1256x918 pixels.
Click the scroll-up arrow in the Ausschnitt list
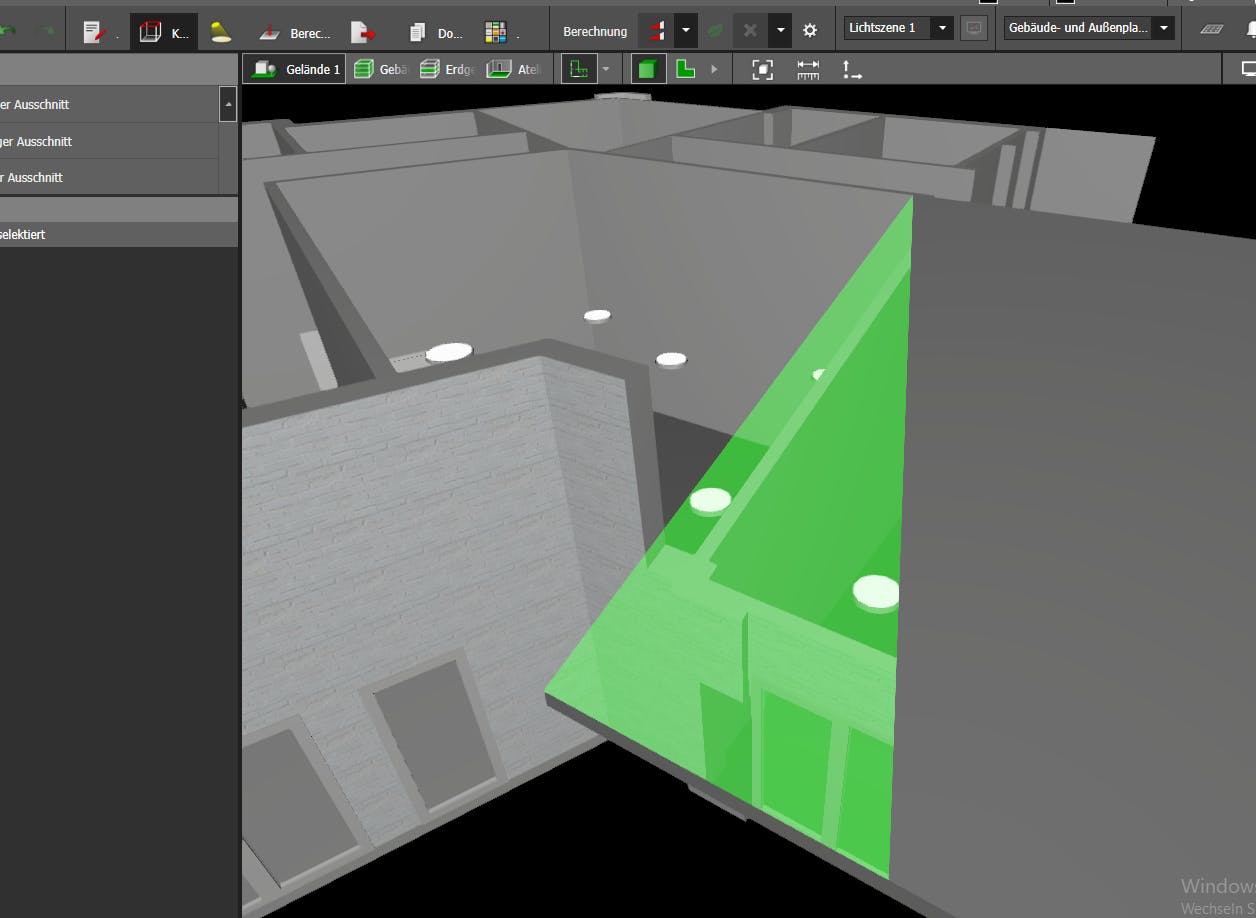(x=228, y=104)
